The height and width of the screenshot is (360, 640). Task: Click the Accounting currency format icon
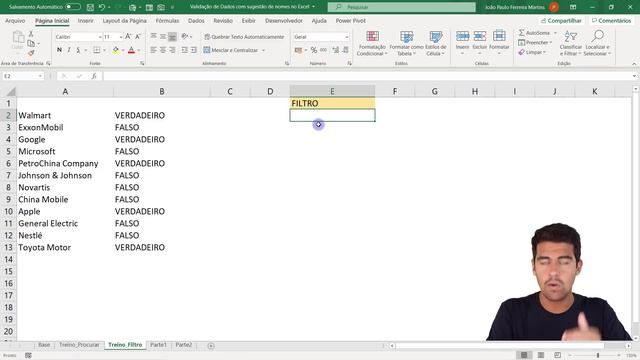click(x=298, y=50)
